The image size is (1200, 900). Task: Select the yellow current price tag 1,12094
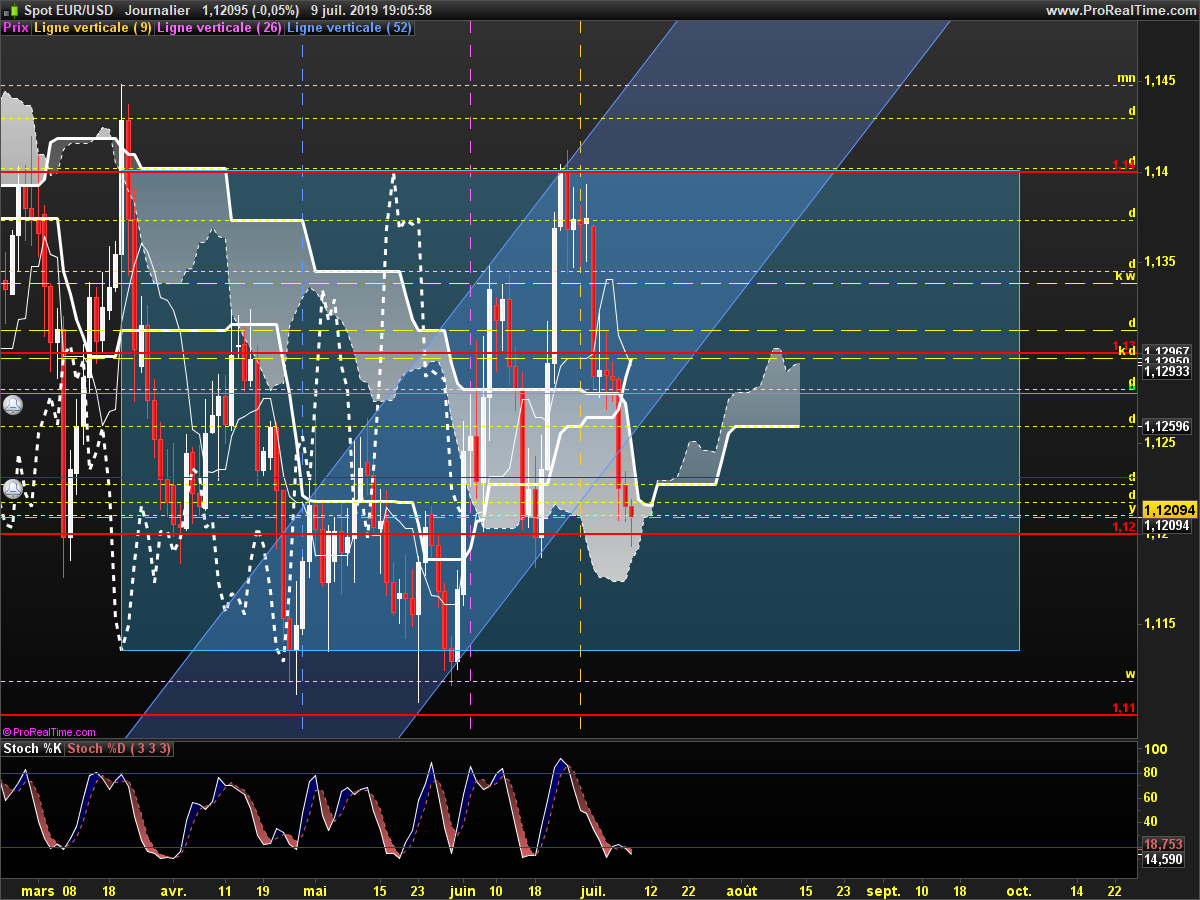point(1169,509)
